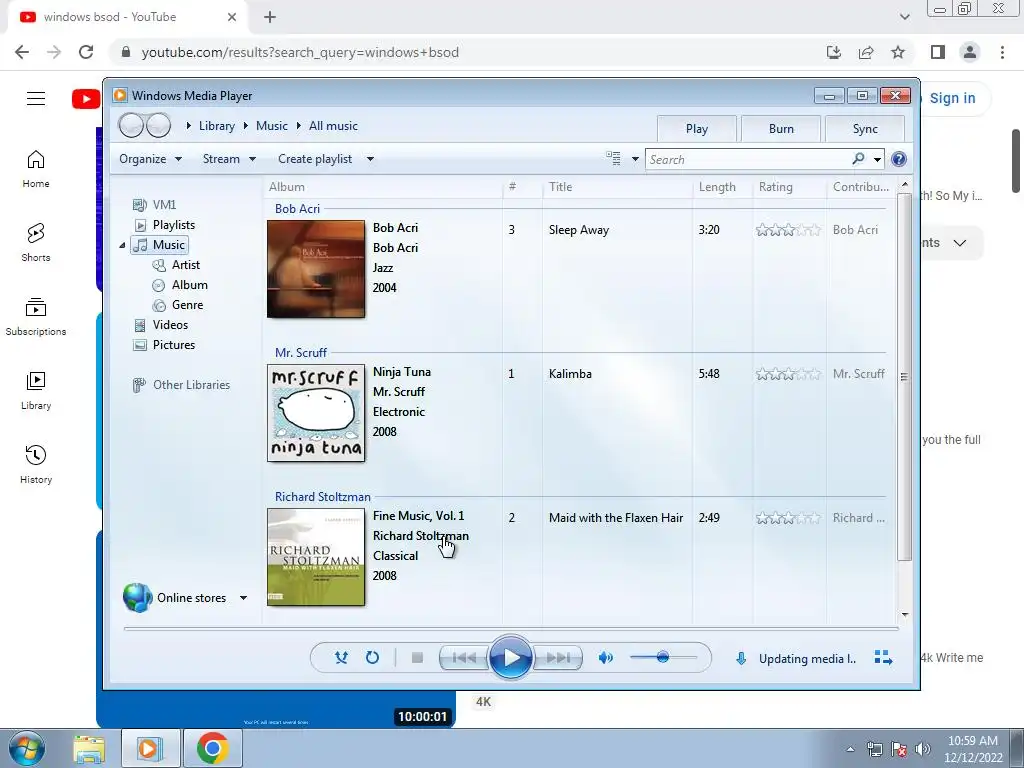Viewport: 1024px width, 768px height.
Task: Click Create playlist
Action: point(315,159)
